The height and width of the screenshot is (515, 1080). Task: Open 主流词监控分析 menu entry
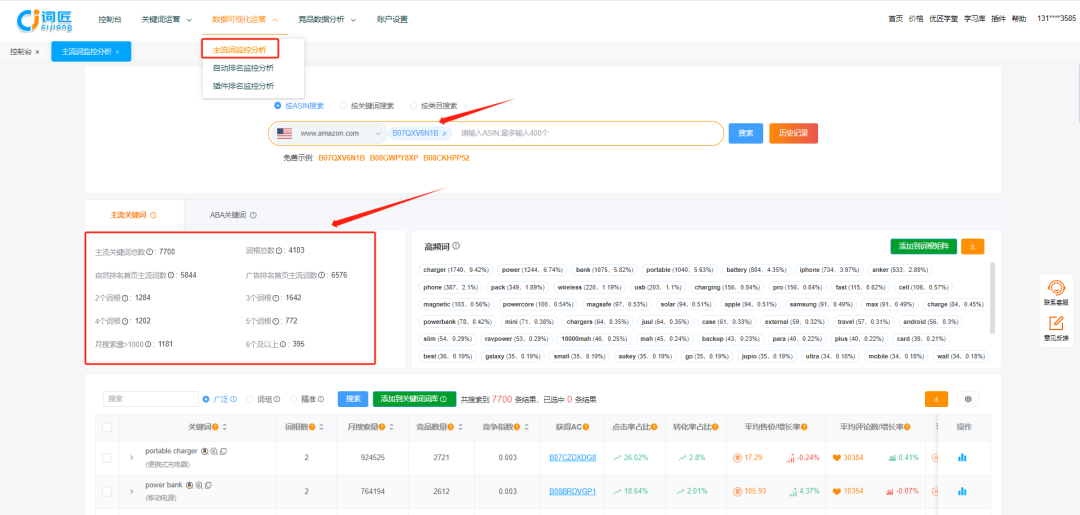(240, 50)
